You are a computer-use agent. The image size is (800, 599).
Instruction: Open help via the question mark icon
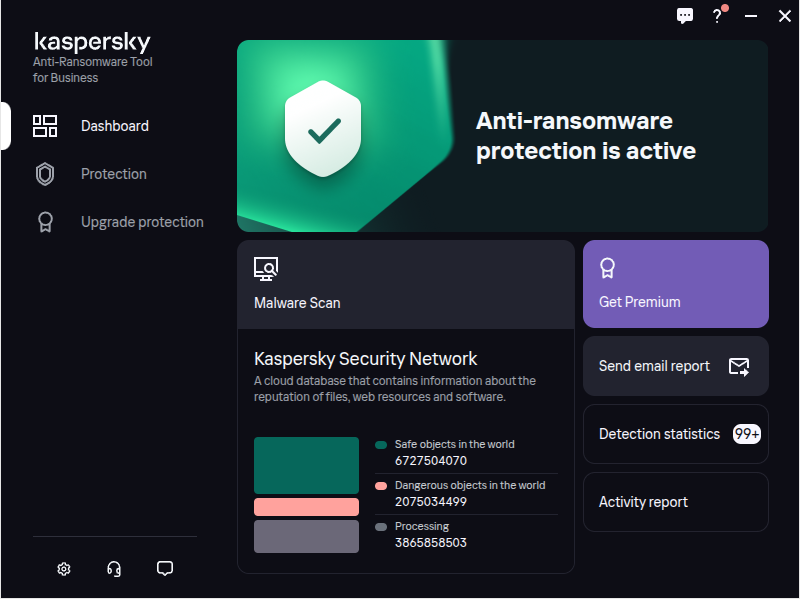coord(717,16)
